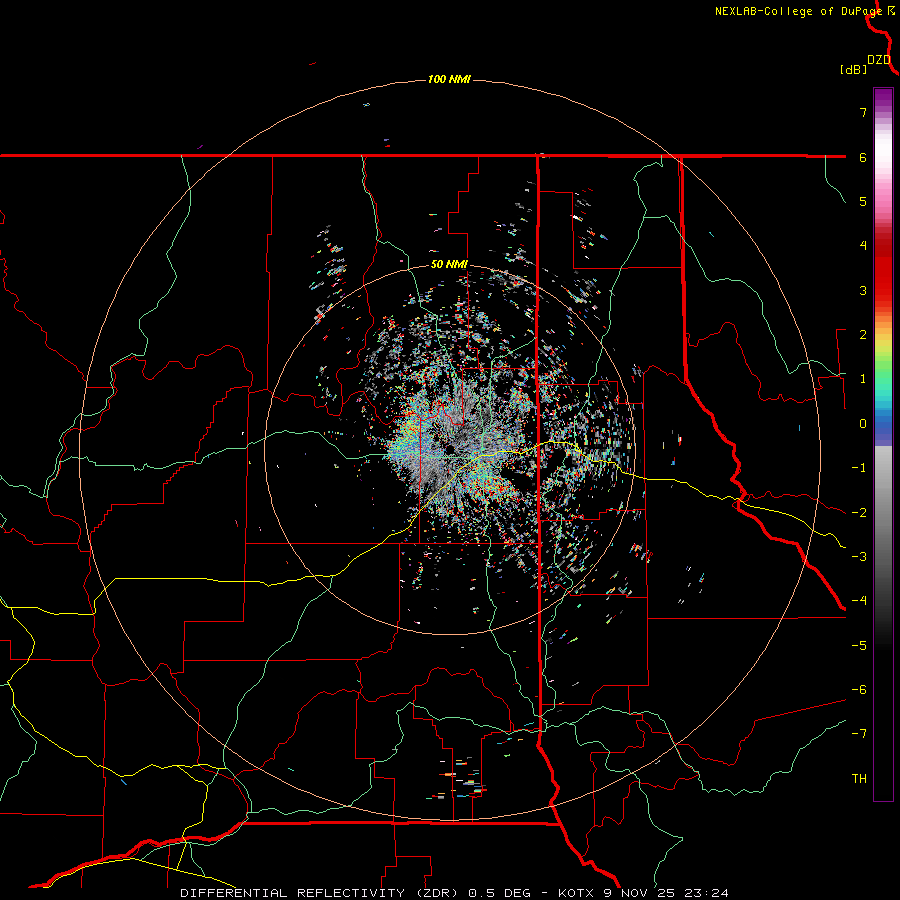This screenshot has height=900, width=900.
Task: Click the -7 value on the color scale
Action: 859,734
